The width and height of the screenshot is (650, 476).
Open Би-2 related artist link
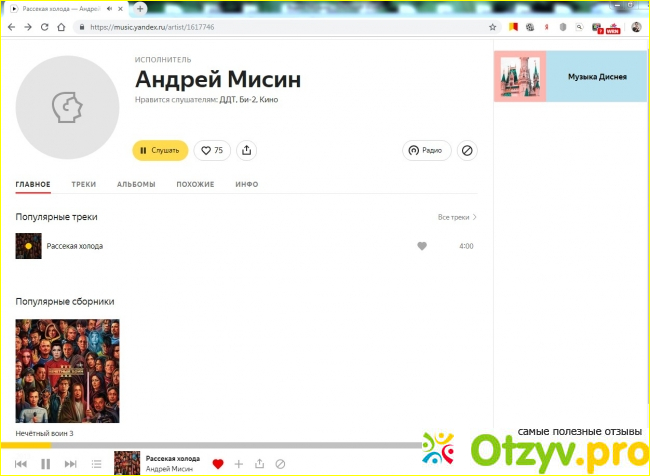click(247, 100)
